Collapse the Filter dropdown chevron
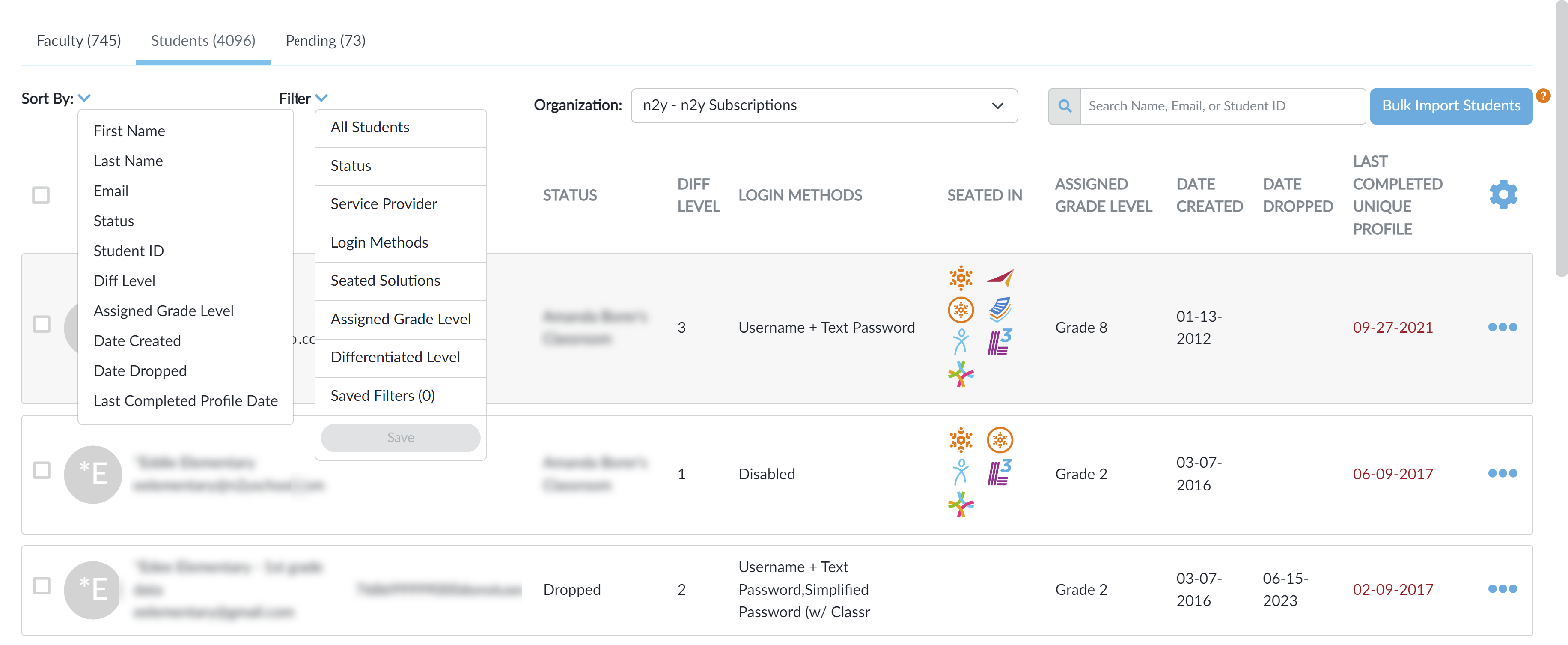1568x645 pixels. [x=321, y=98]
